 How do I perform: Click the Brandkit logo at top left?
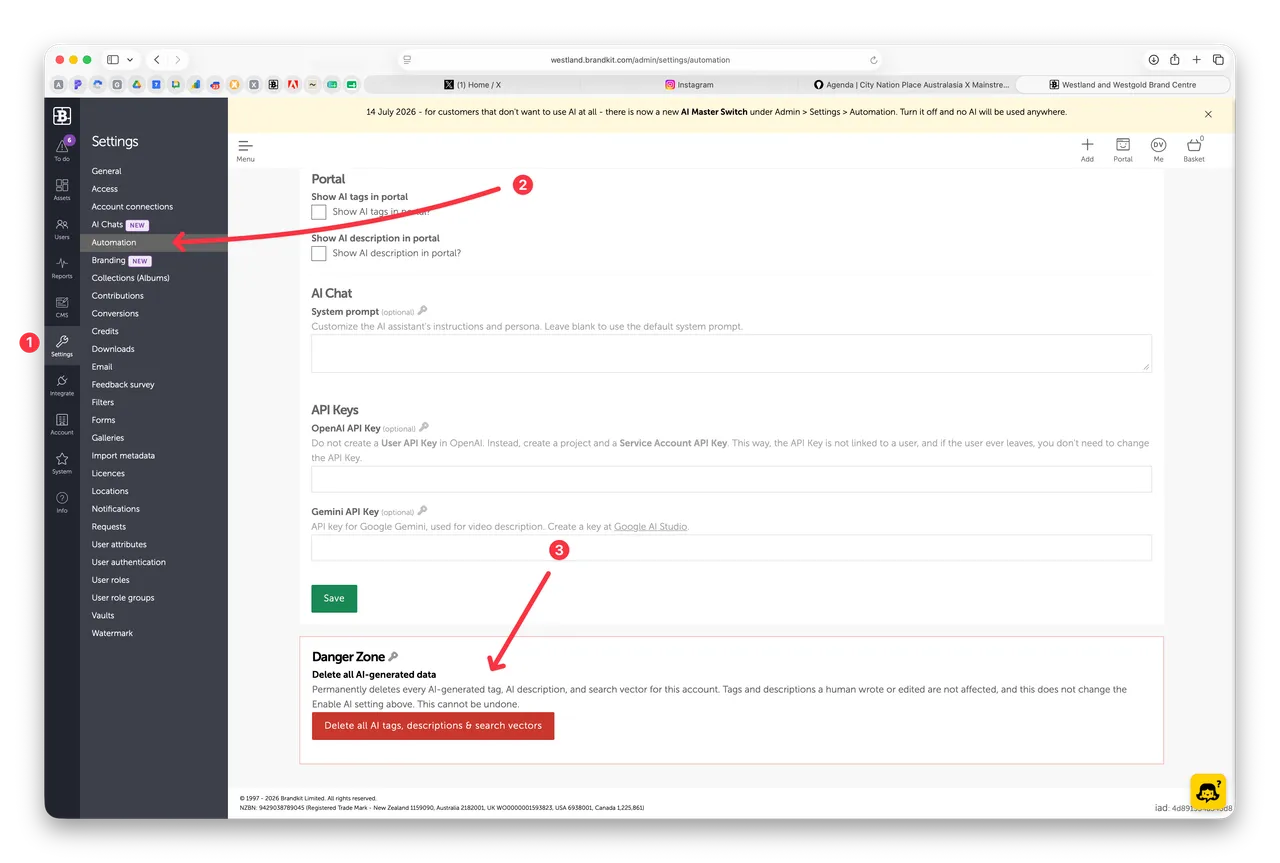point(62,115)
